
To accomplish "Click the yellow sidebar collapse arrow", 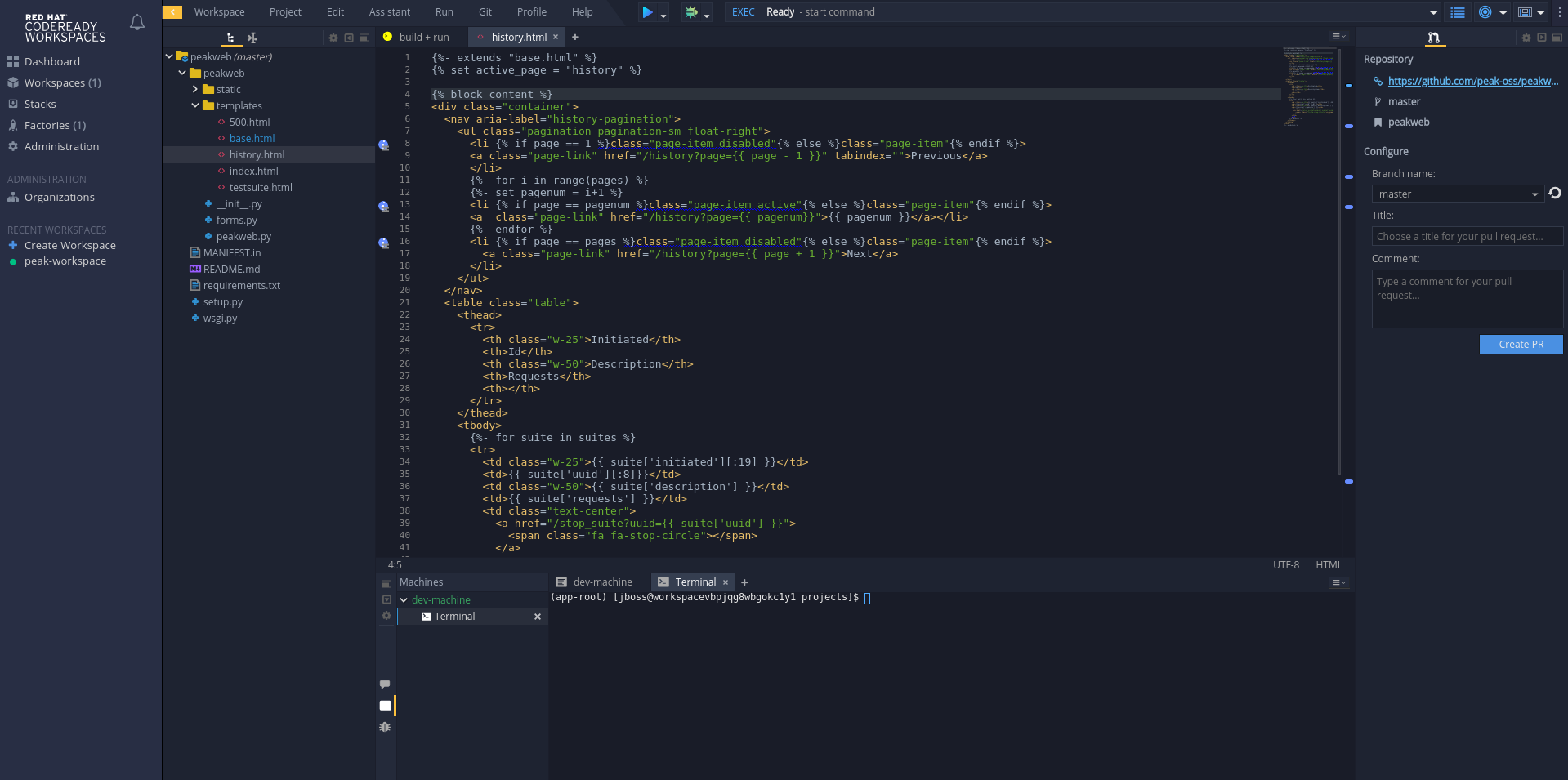I will tap(172, 12).
